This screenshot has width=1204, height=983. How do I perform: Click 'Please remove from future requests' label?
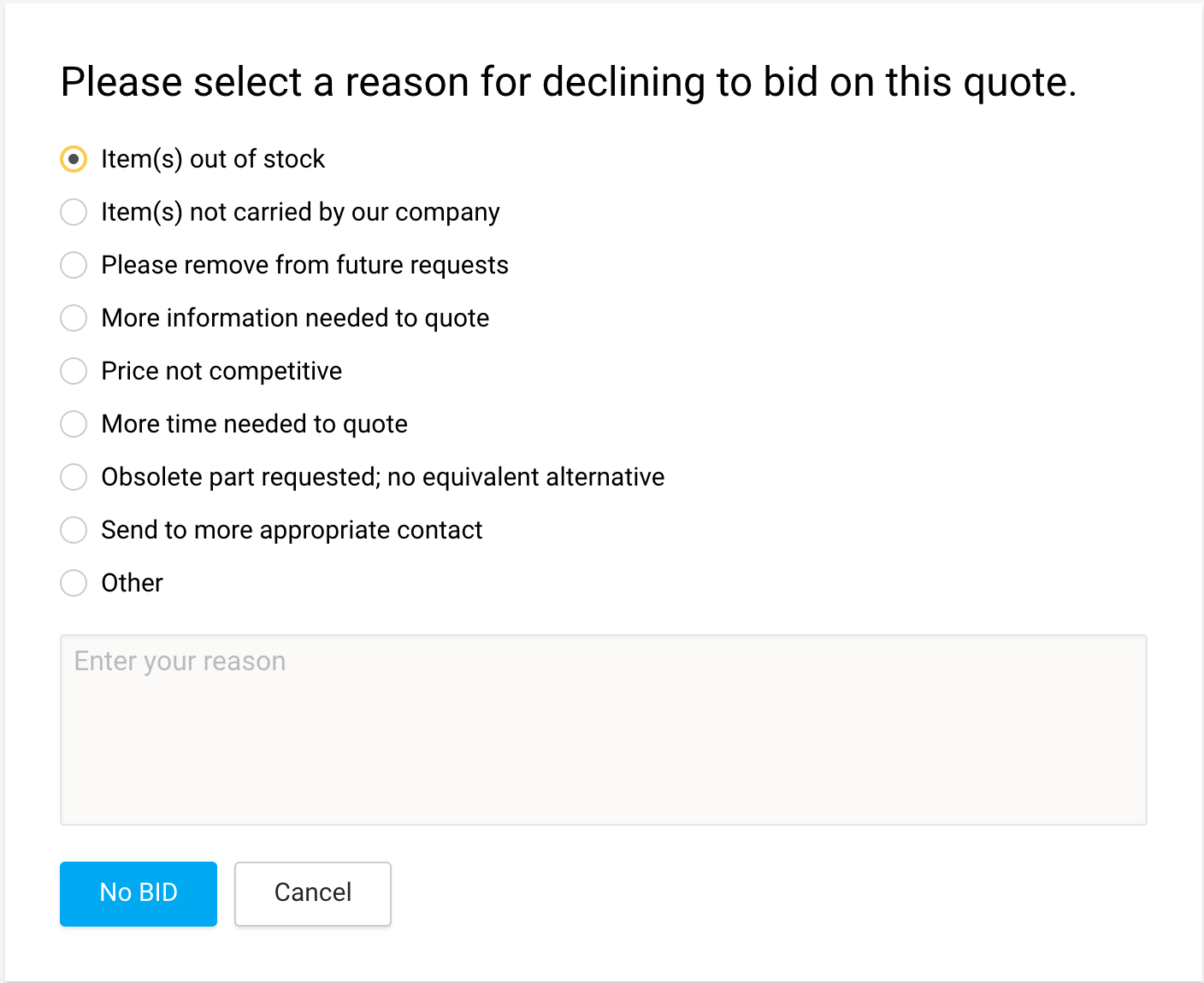(x=304, y=265)
